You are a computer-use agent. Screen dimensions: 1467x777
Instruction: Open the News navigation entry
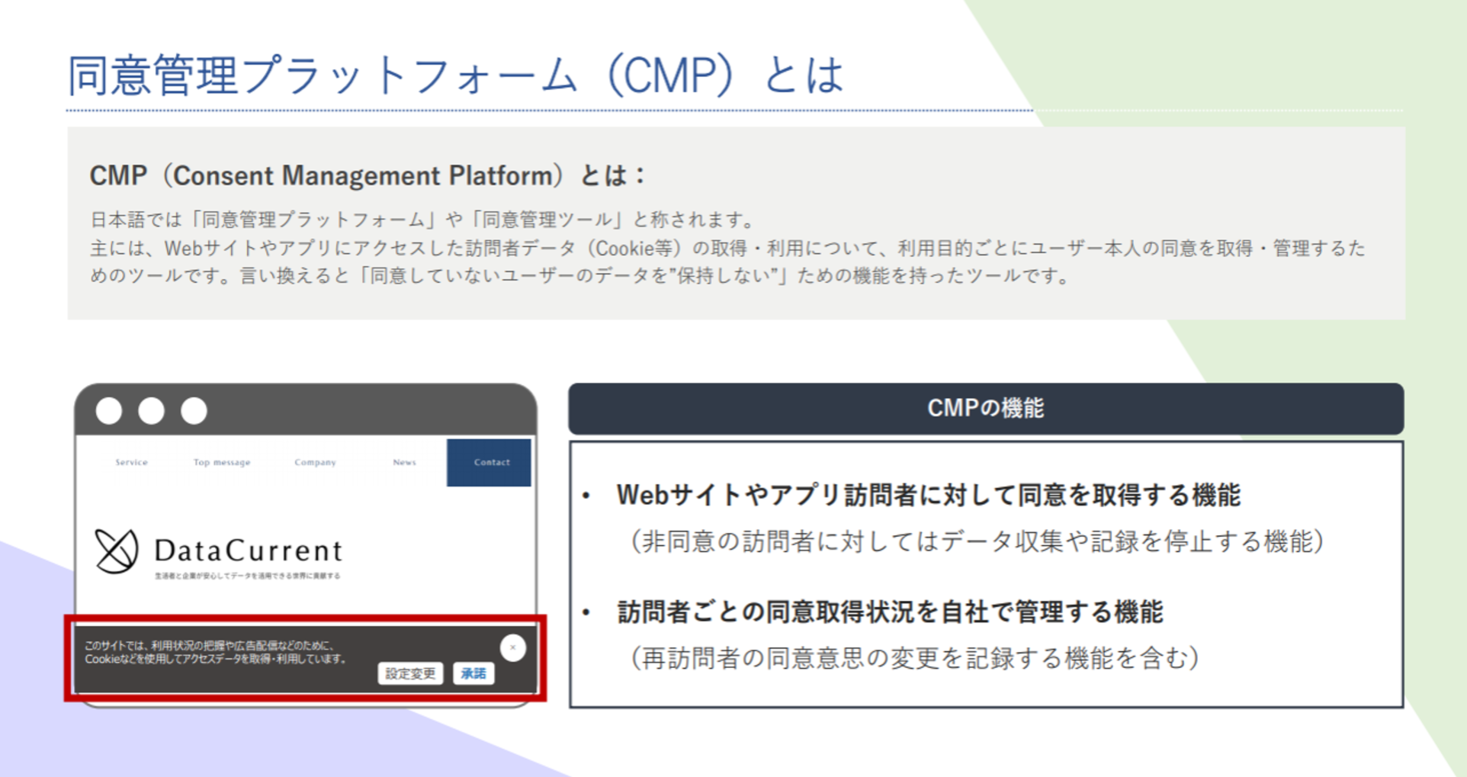coord(404,462)
